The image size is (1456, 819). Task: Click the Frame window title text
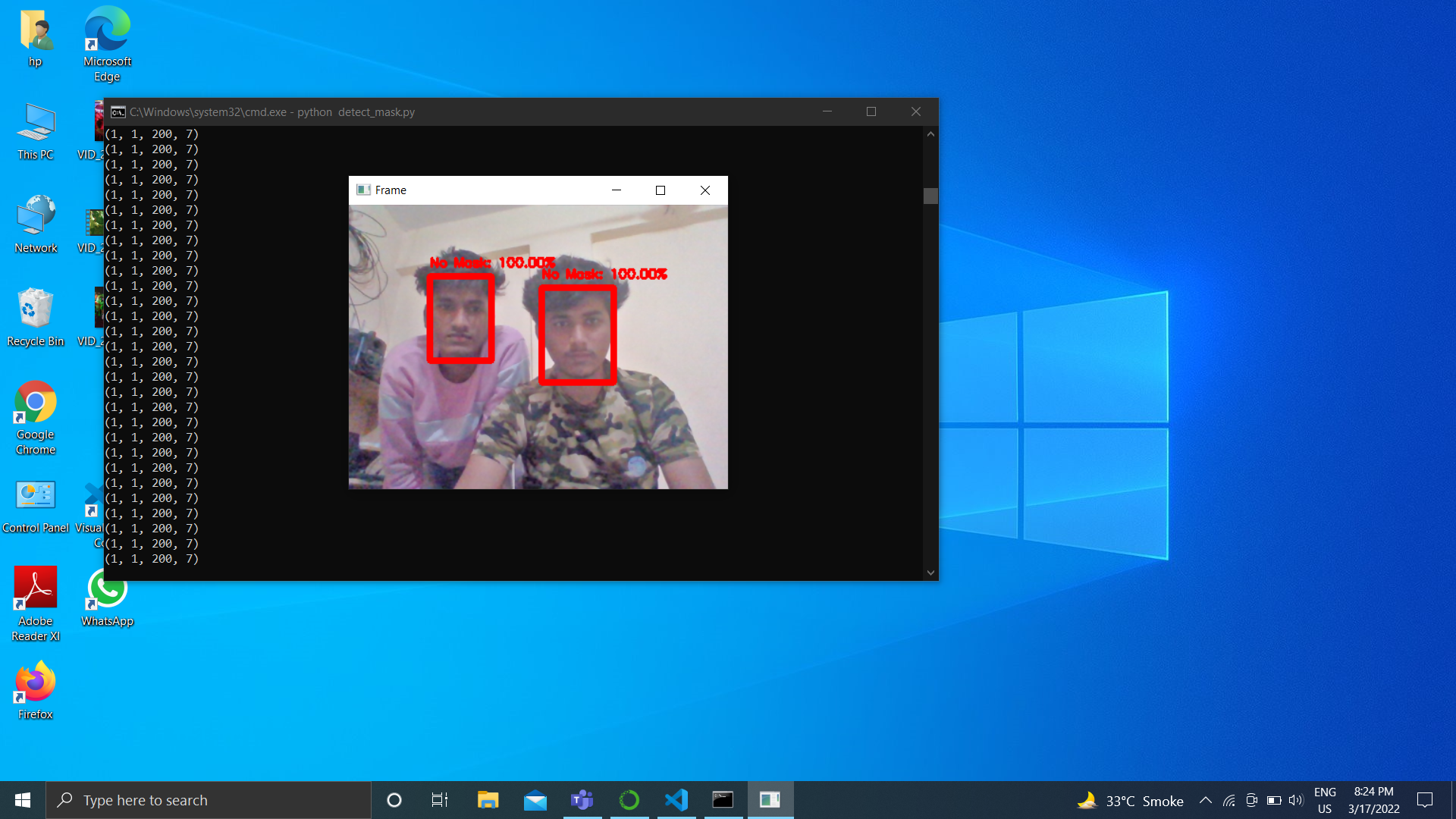tap(391, 190)
